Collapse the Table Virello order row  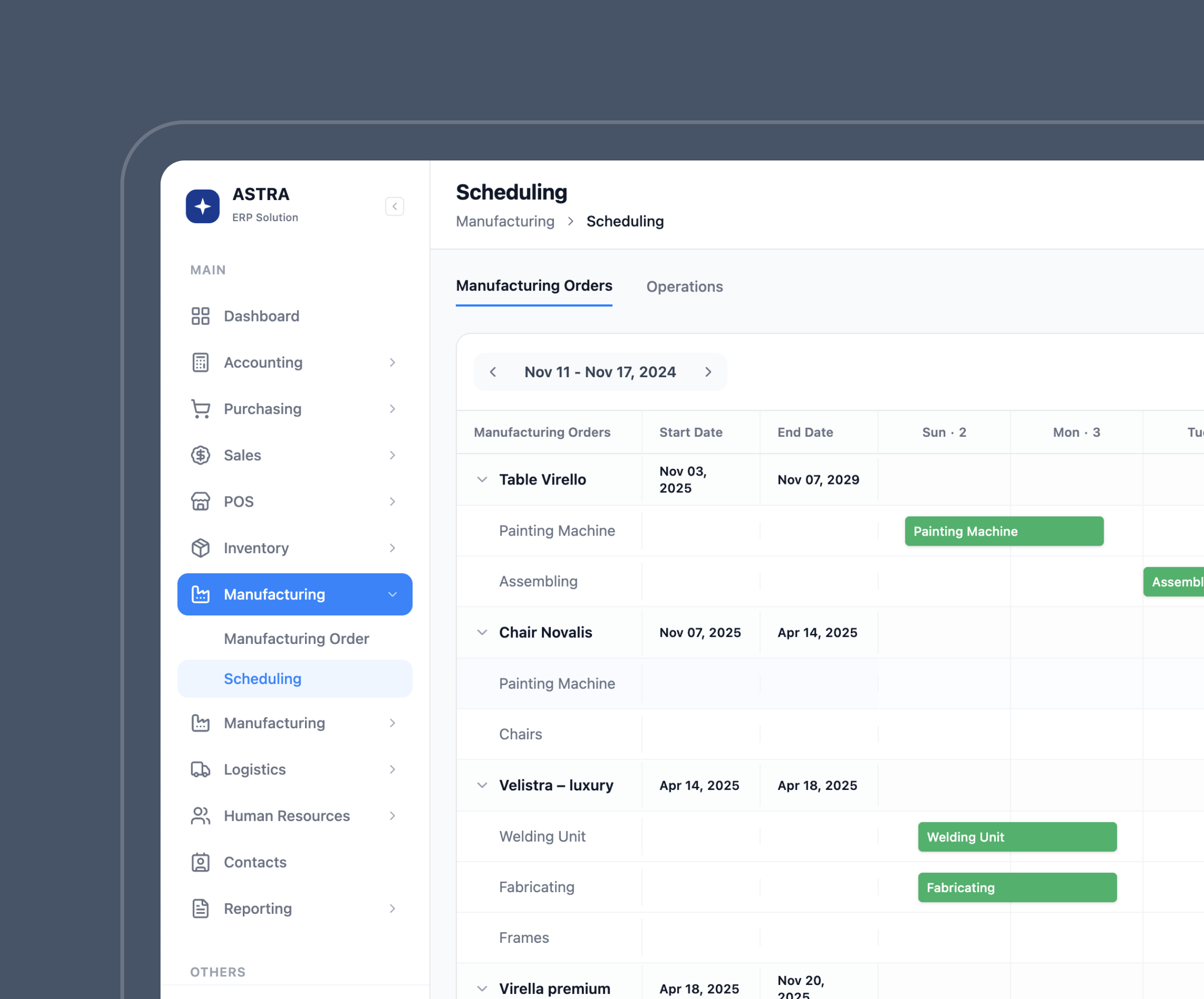[x=482, y=479]
